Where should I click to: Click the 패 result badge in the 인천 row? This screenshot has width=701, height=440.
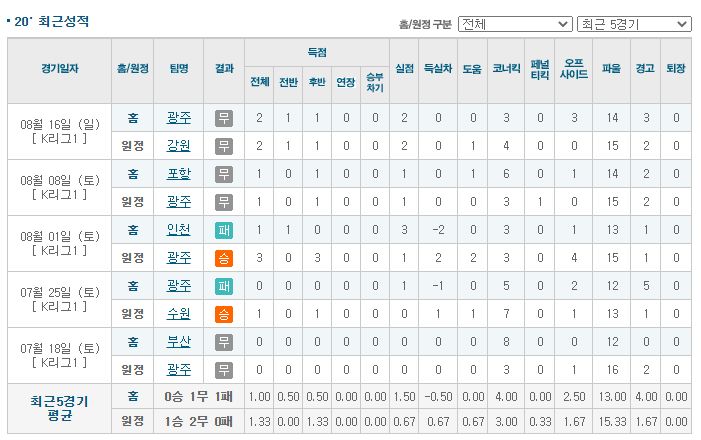click(x=224, y=230)
